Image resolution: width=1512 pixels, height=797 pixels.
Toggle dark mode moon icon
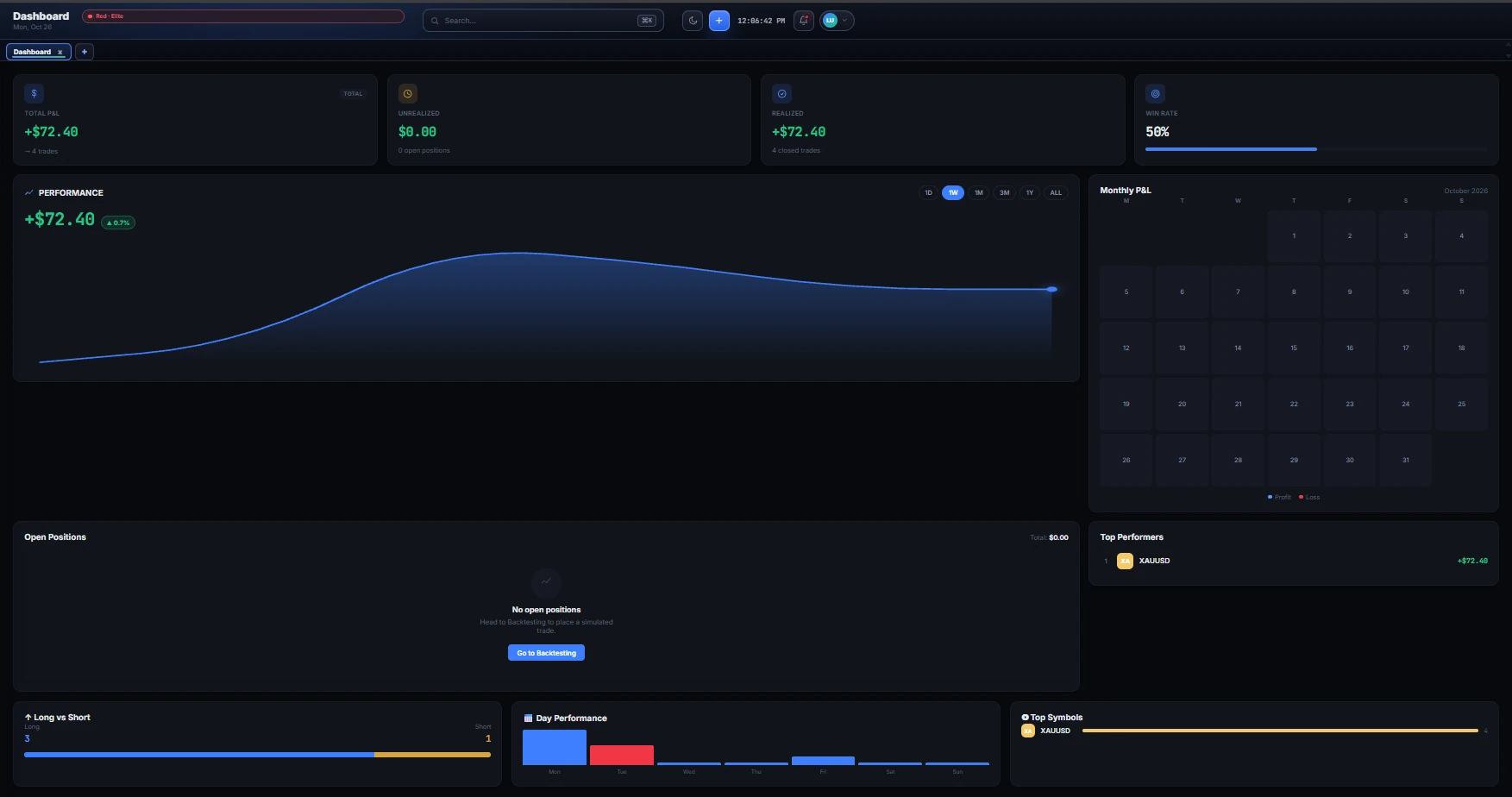(x=693, y=21)
